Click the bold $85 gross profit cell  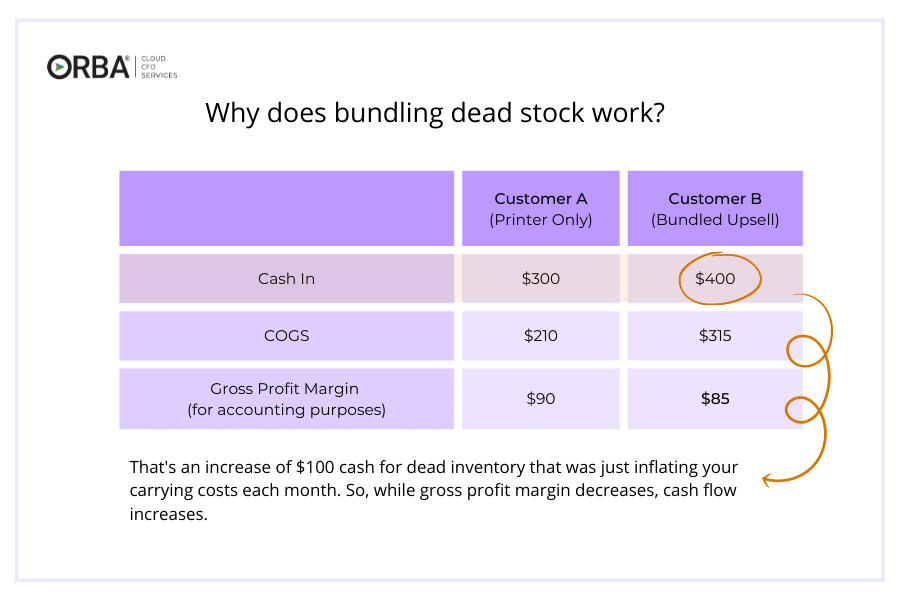715,399
